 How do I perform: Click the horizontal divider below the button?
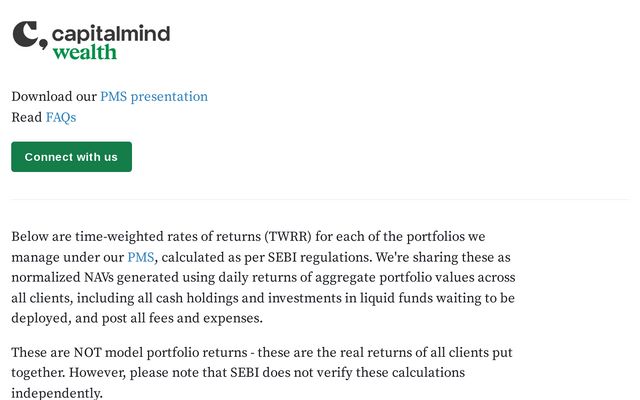tap(320, 199)
